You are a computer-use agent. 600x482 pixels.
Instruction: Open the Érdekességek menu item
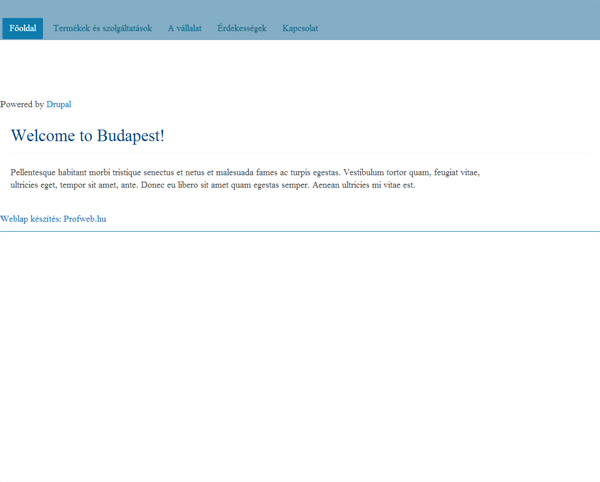(x=242, y=28)
